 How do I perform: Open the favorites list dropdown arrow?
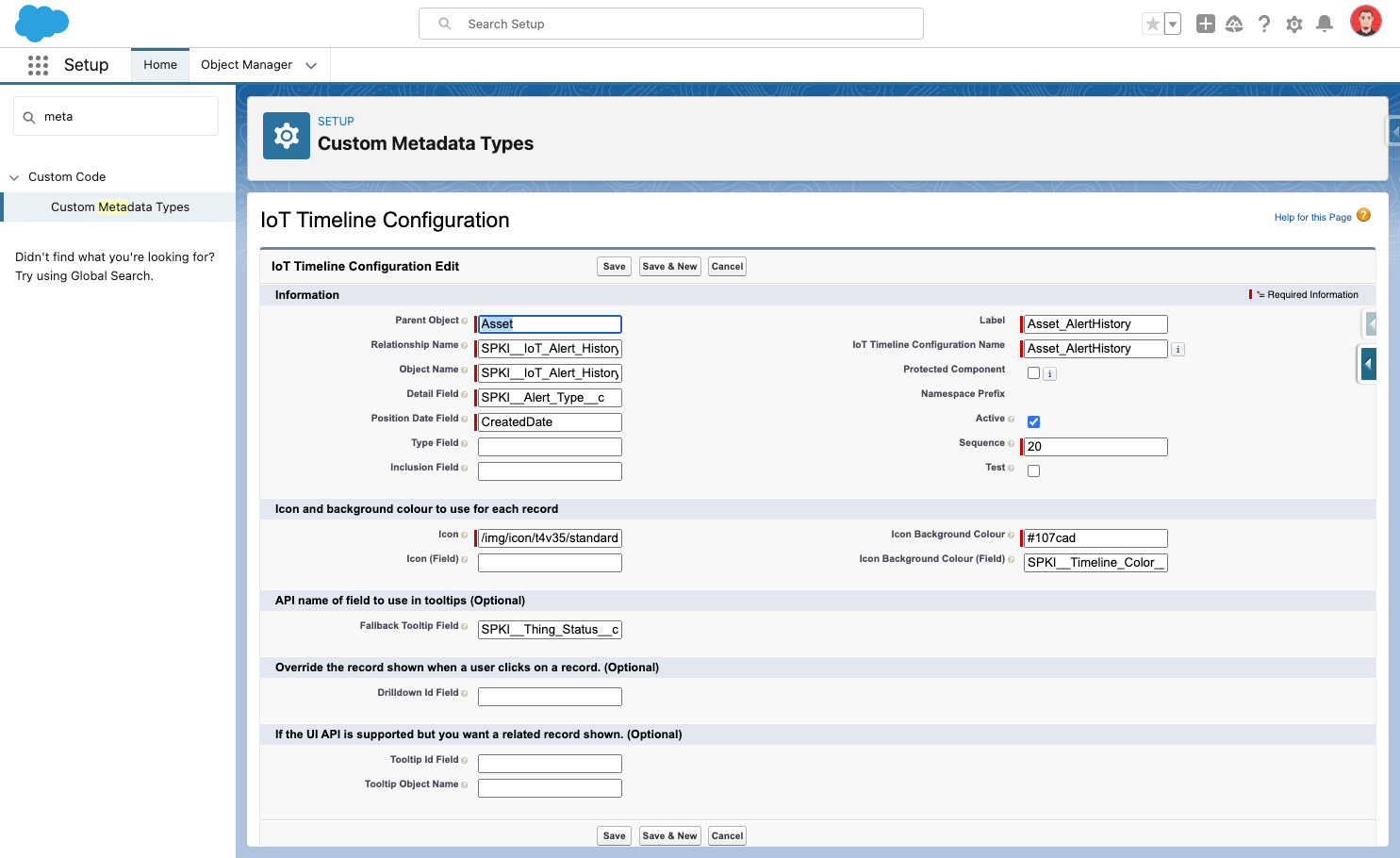point(1173,24)
